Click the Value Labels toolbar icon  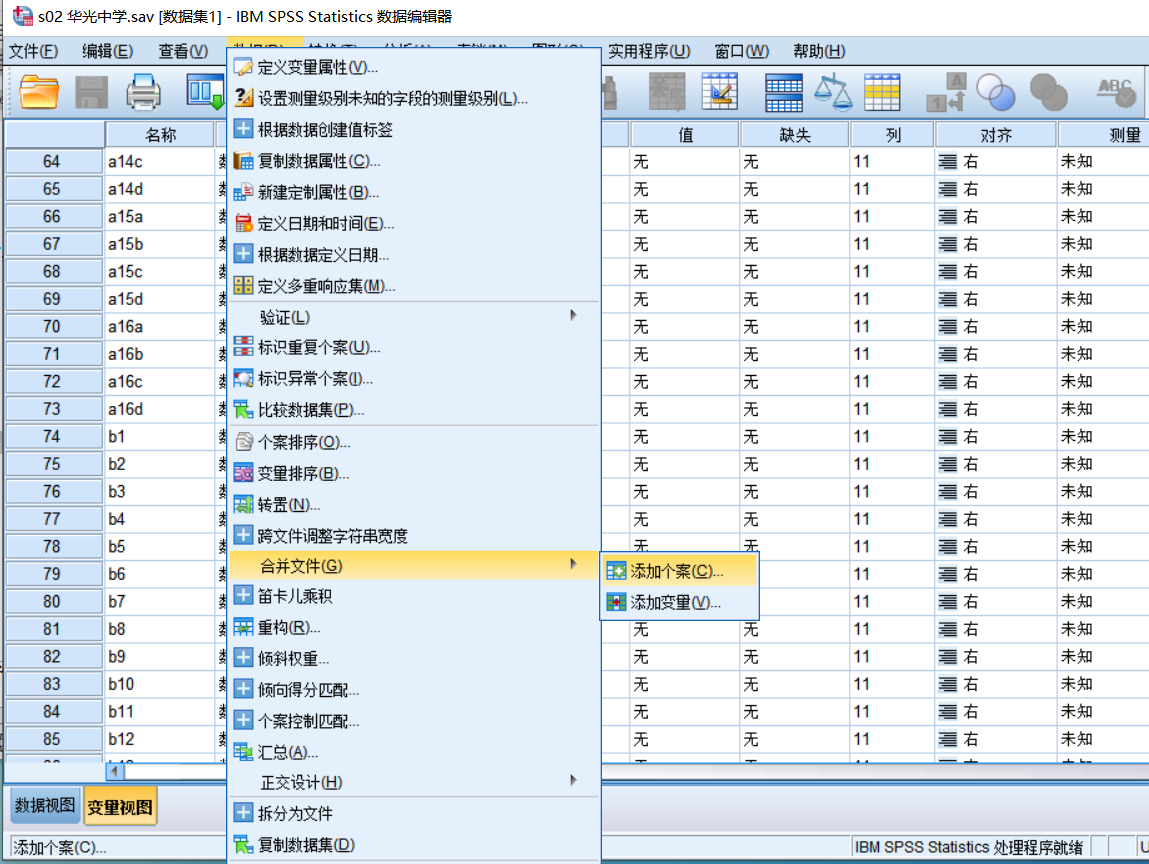(947, 92)
